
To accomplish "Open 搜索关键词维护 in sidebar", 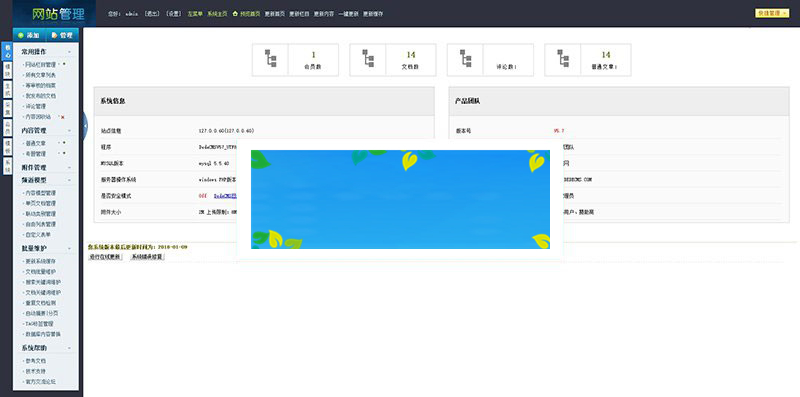I will pos(43,282).
